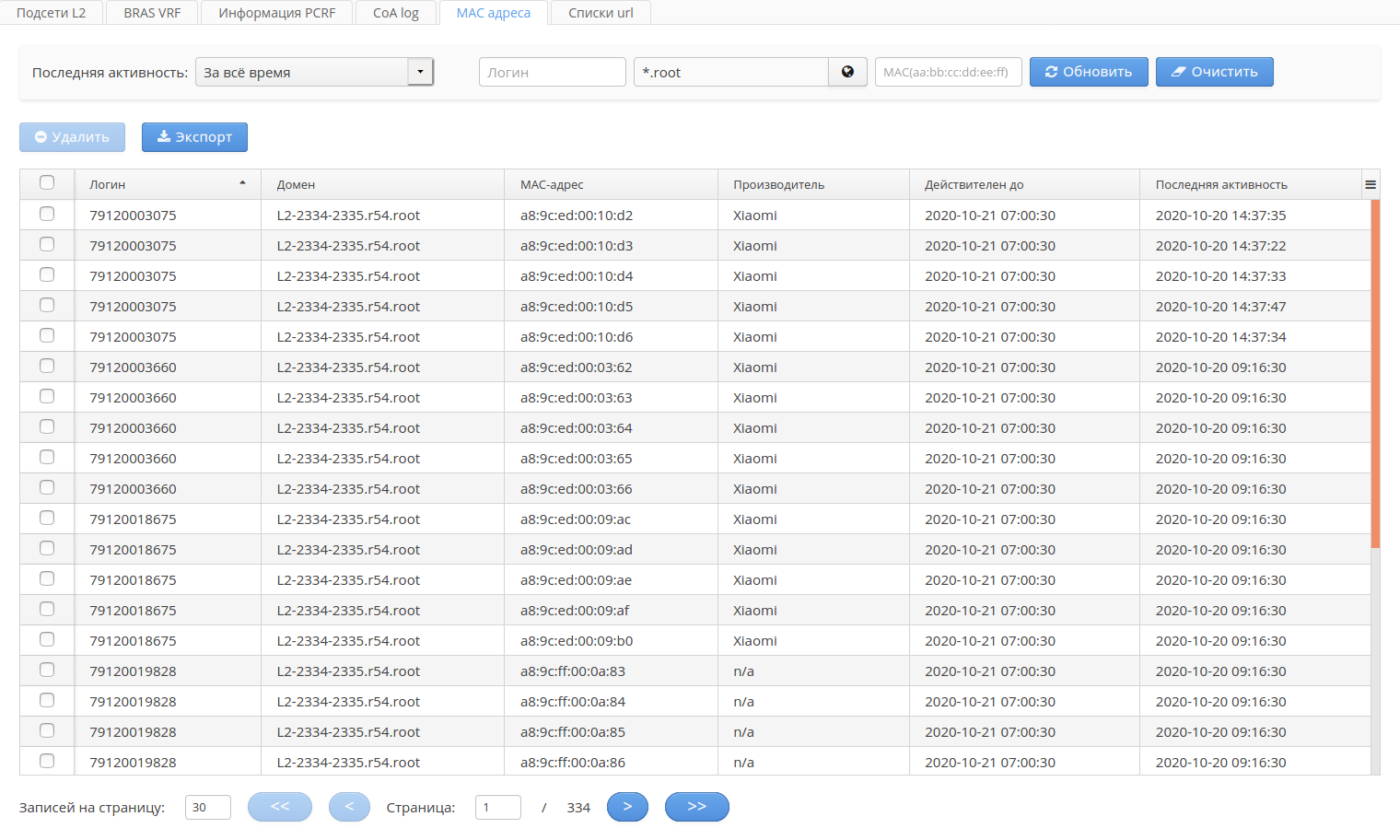Check the row with MAC a8:9c:ed:00:10:d2
This screenshot has width=1400, height=840.
(x=47, y=215)
